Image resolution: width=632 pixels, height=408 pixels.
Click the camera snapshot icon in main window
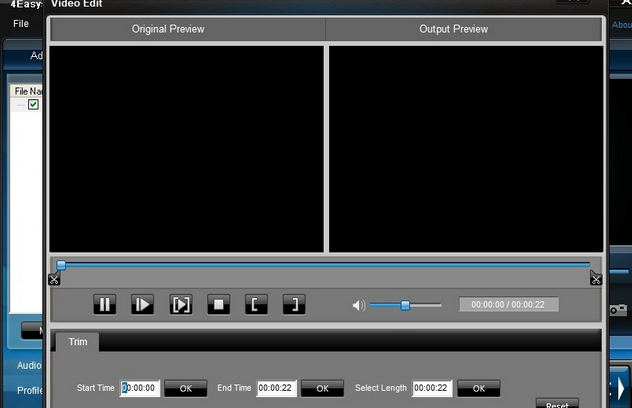[x=618, y=310]
